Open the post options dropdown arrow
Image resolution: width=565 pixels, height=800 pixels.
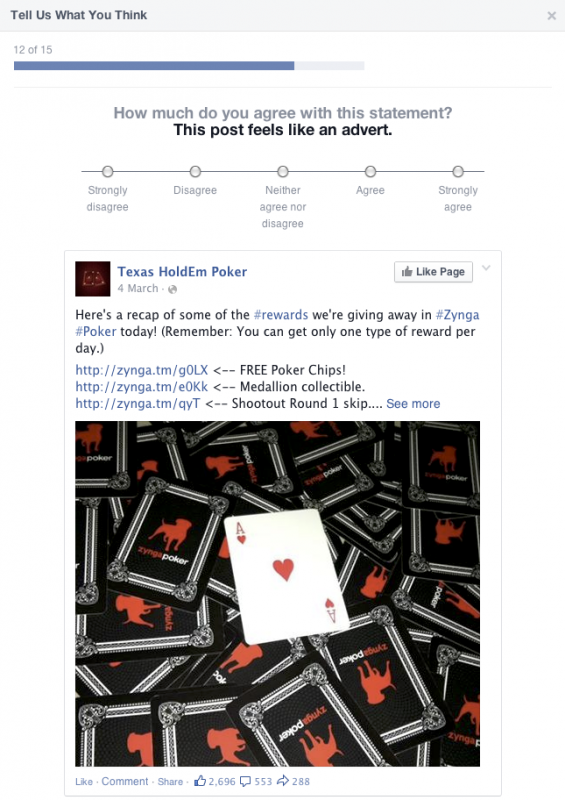point(486,268)
